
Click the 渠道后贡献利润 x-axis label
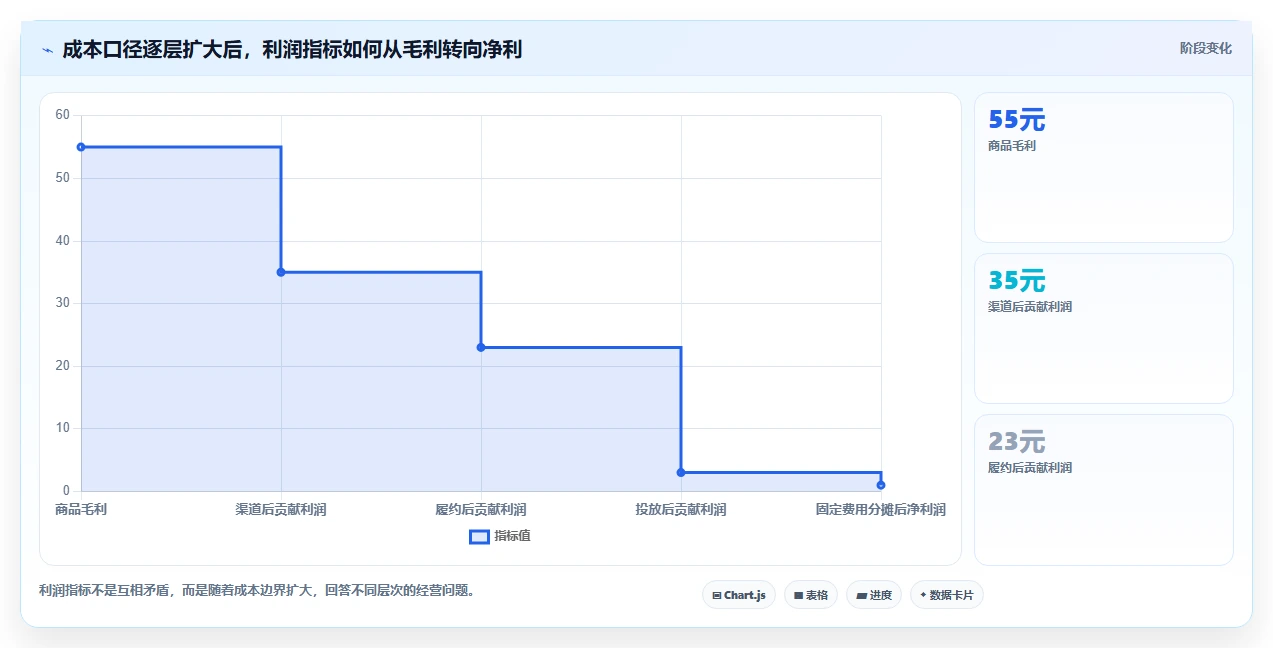click(x=281, y=510)
